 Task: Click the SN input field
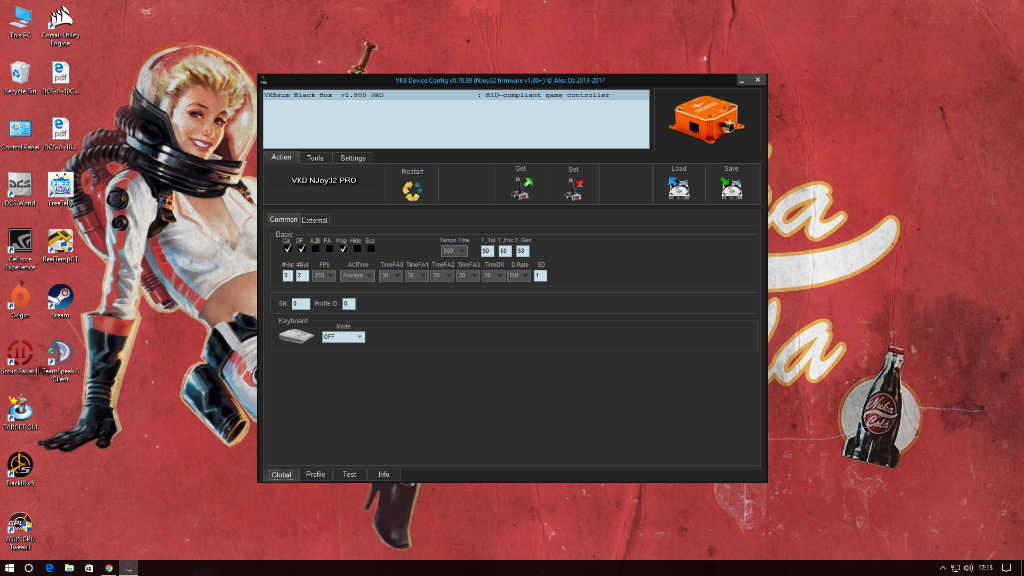(300, 304)
